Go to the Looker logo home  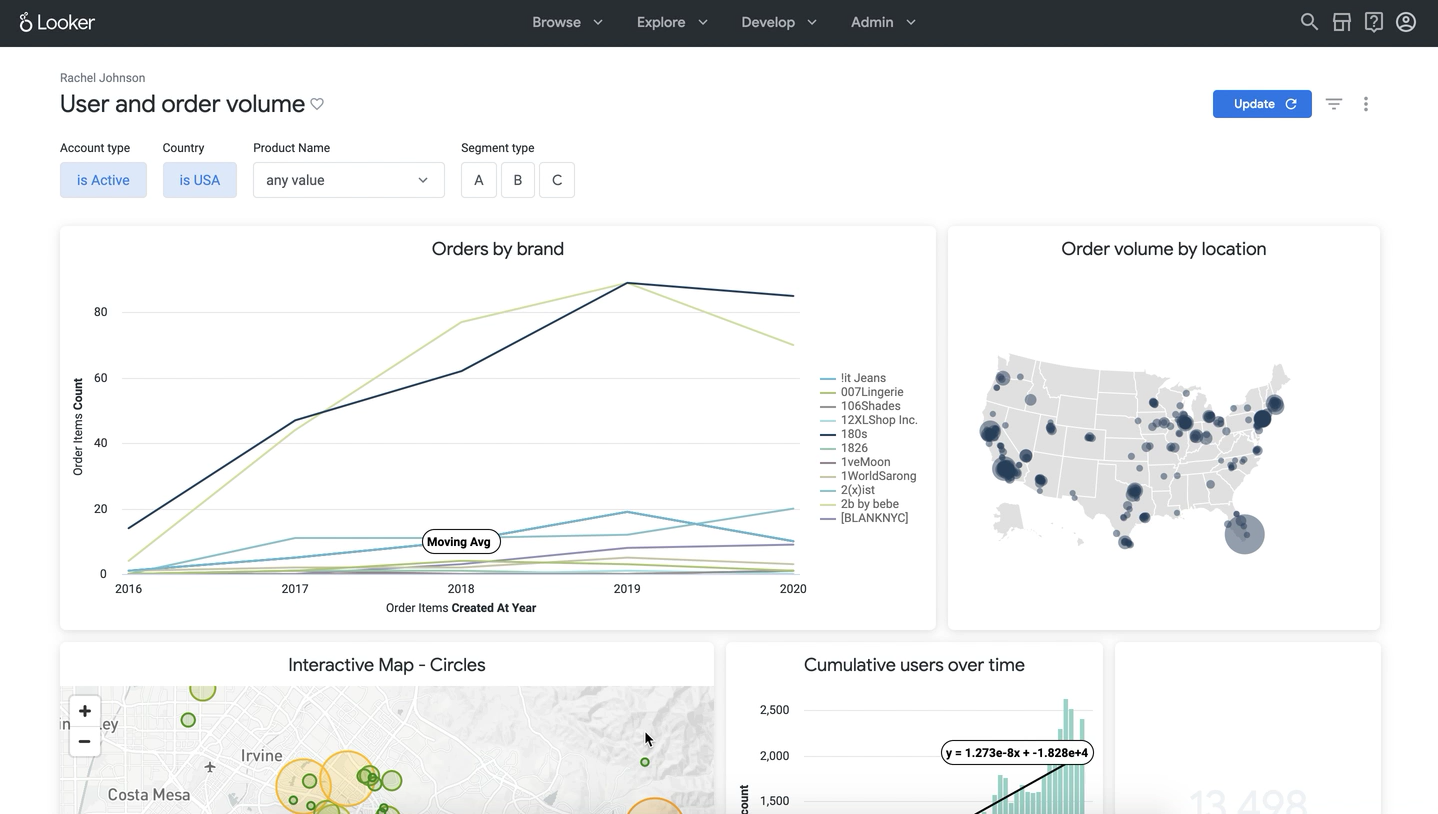[x=57, y=22]
